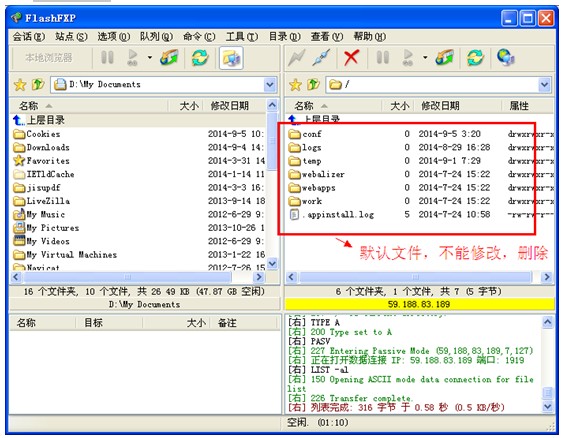Go up one folder in remote pane
The image size is (561, 438).
(x=313, y=84)
